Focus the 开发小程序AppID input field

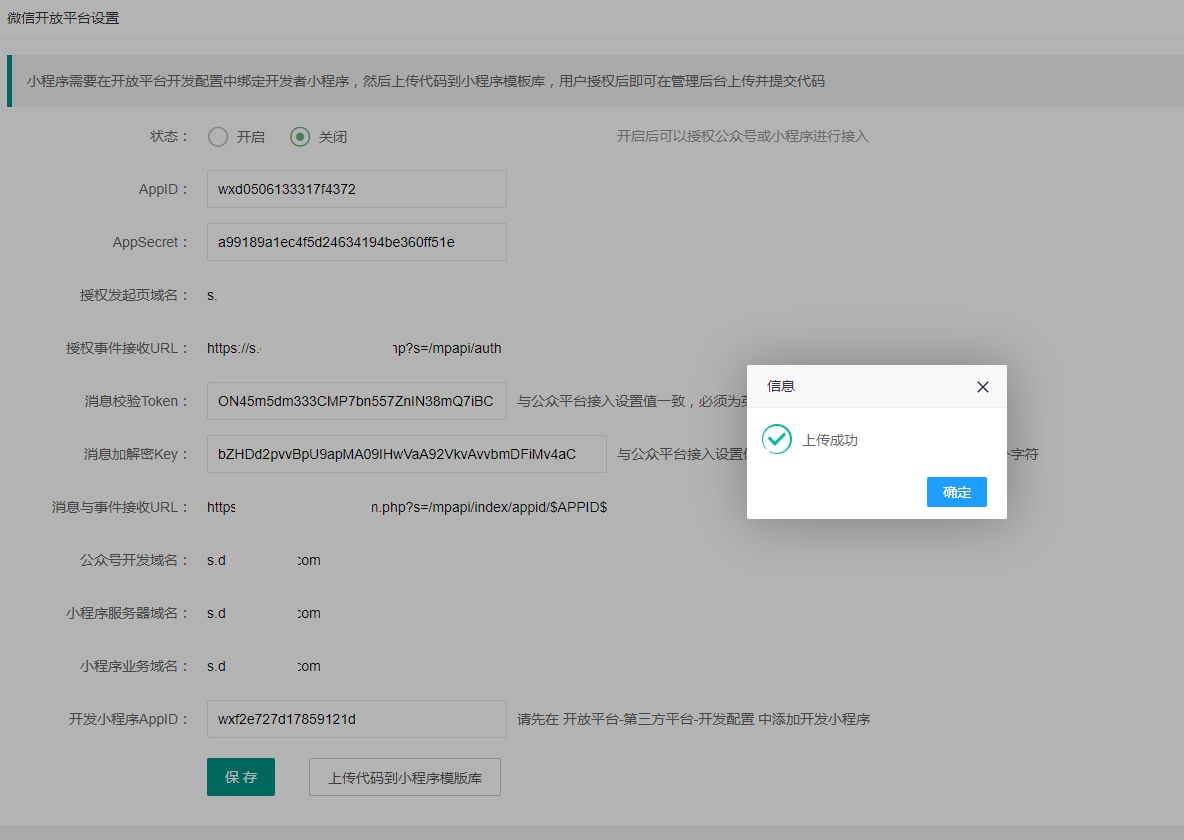coord(356,719)
